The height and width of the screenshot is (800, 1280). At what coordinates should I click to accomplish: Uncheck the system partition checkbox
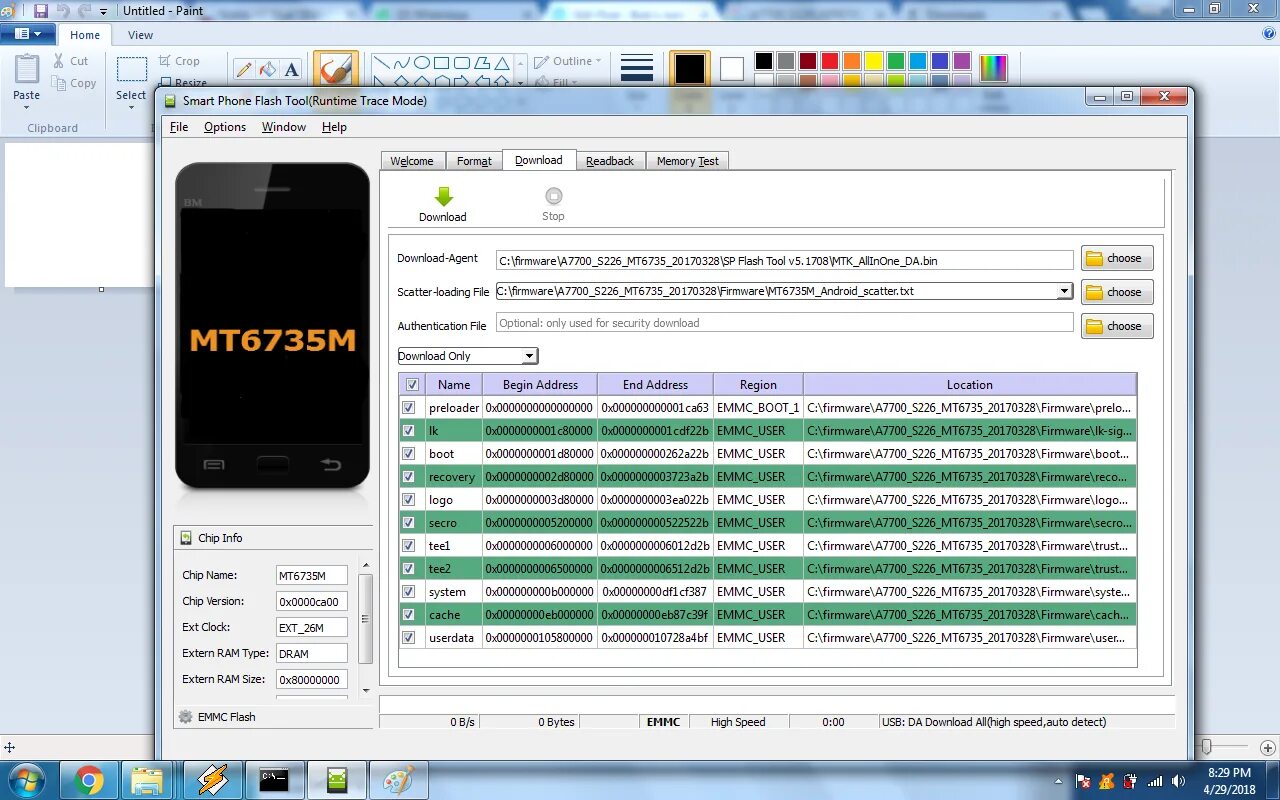(408, 592)
